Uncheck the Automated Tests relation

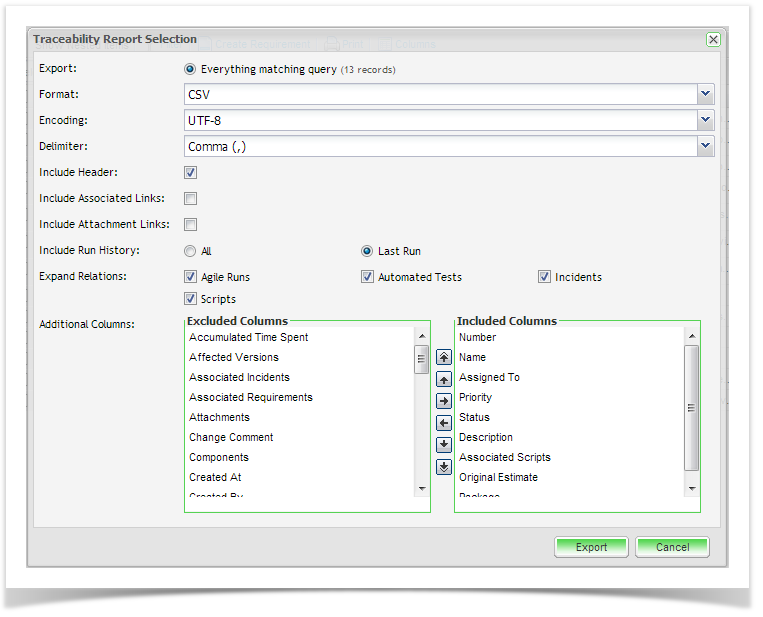368,277
